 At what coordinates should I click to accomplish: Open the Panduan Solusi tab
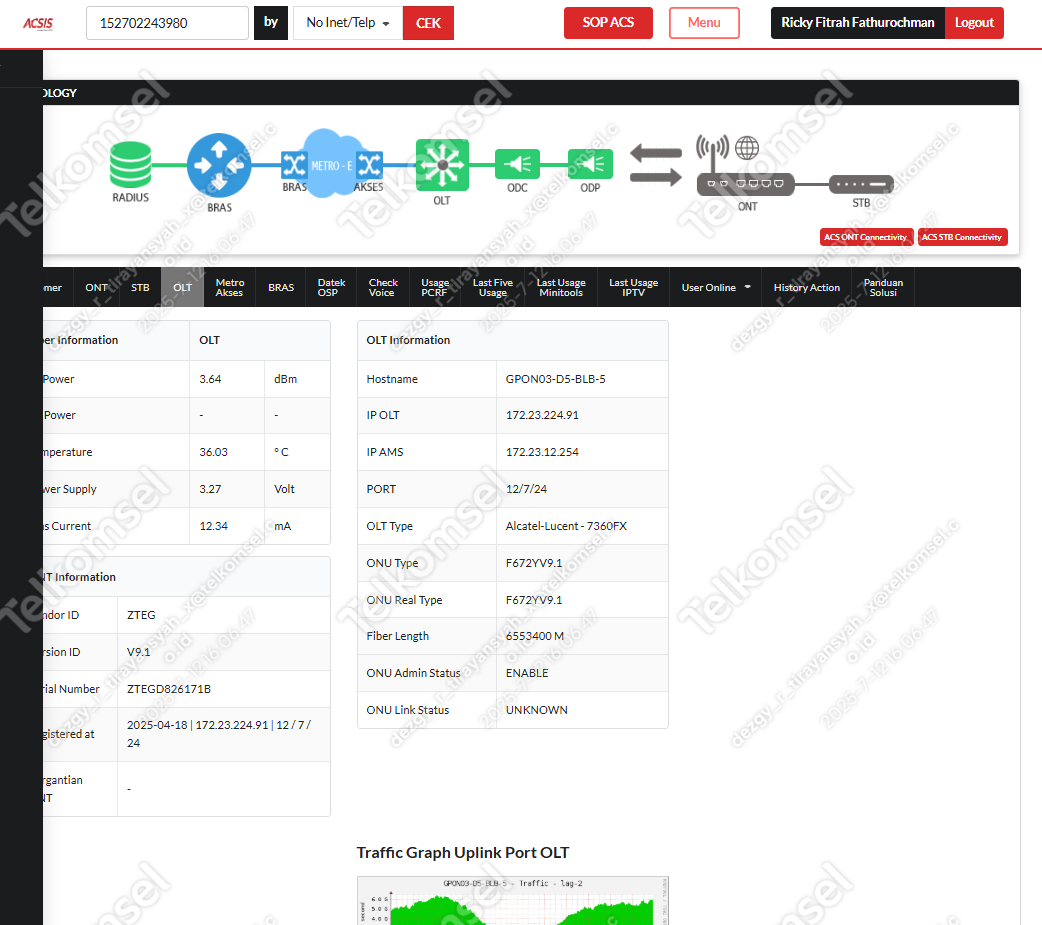pyautogui.click(x=883, y=287)
